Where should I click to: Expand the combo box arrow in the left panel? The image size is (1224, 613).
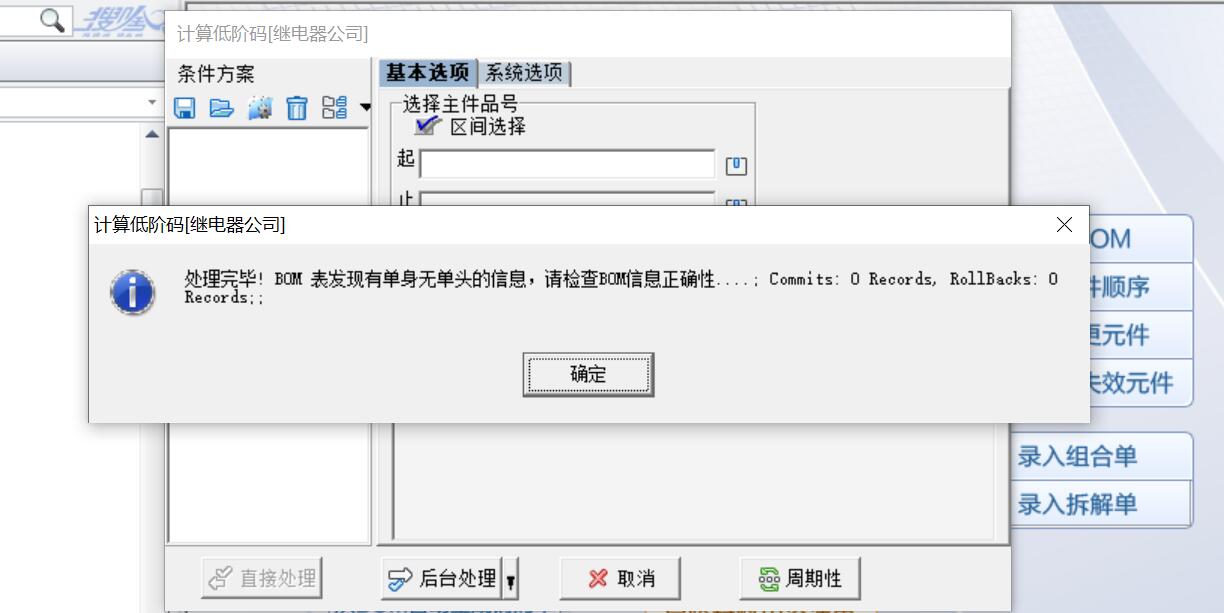point(152,102)
